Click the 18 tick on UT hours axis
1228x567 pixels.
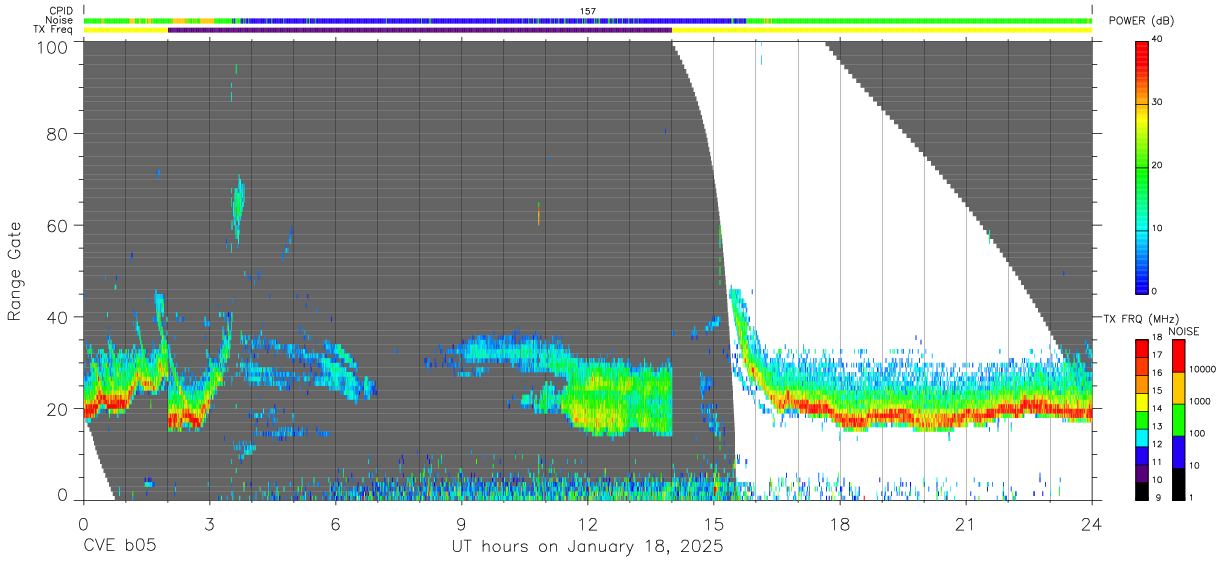pyautogui.click(x=840, y=523)
